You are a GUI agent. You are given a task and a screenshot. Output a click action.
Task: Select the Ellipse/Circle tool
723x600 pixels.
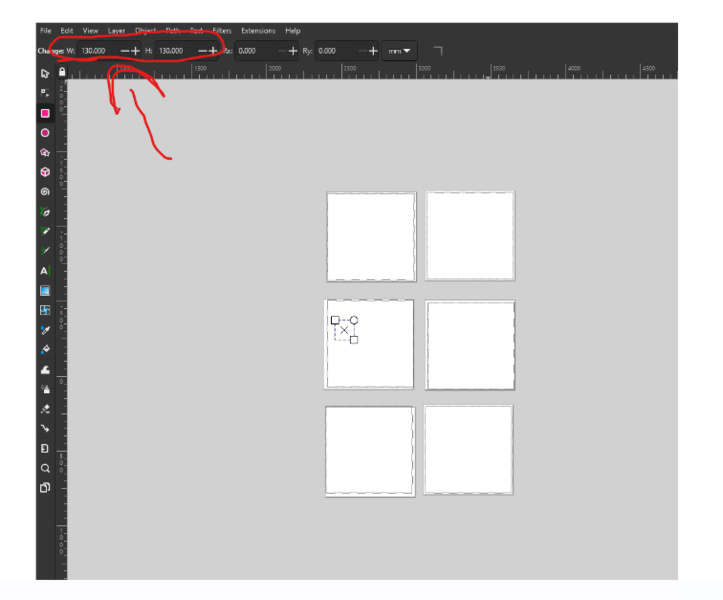(45, 133)
